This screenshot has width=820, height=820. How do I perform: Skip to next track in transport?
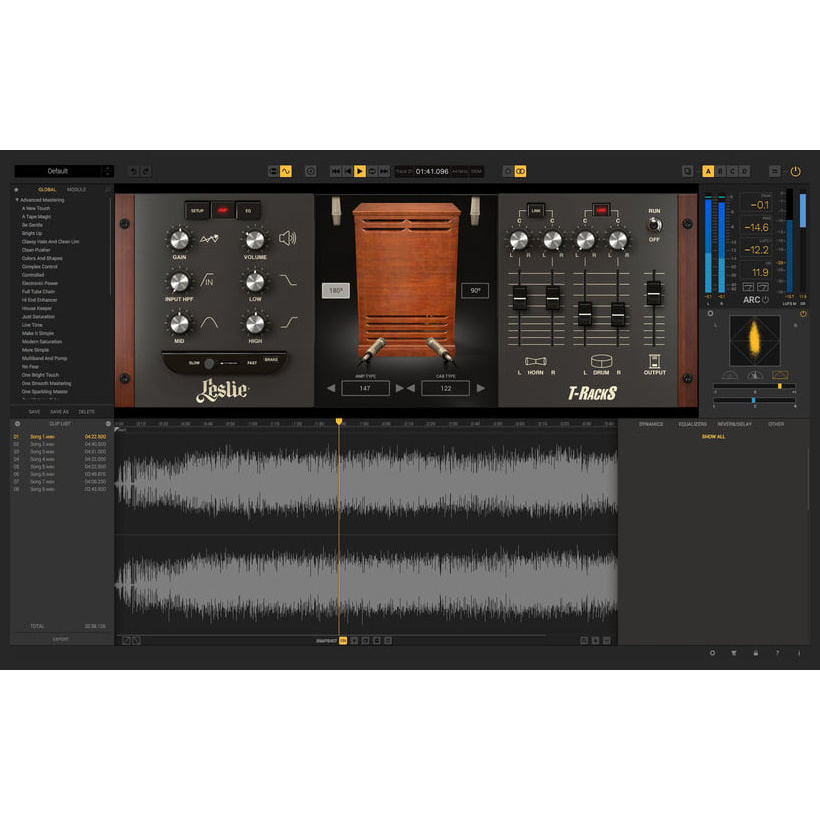pyautogui.click(x=384, y=171)
